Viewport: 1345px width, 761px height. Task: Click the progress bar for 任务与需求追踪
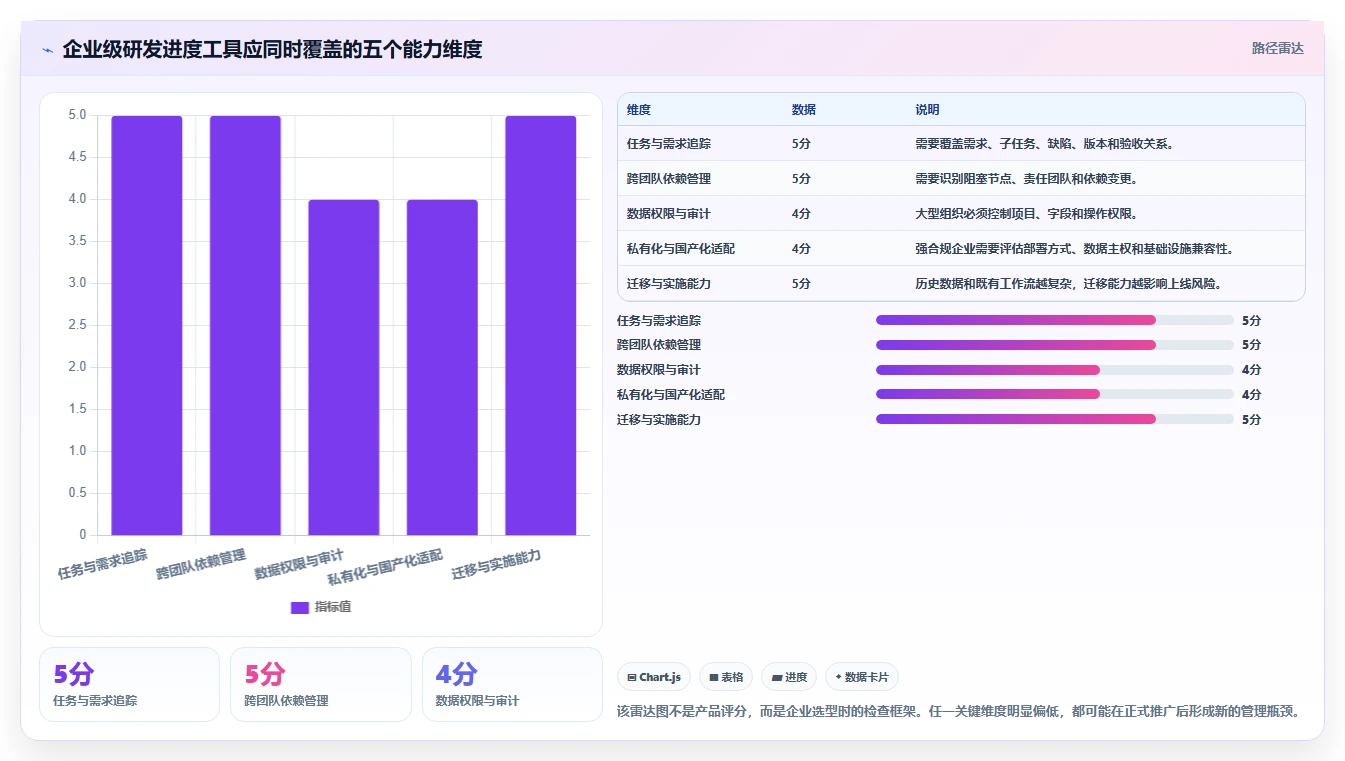click(1055, 320)
